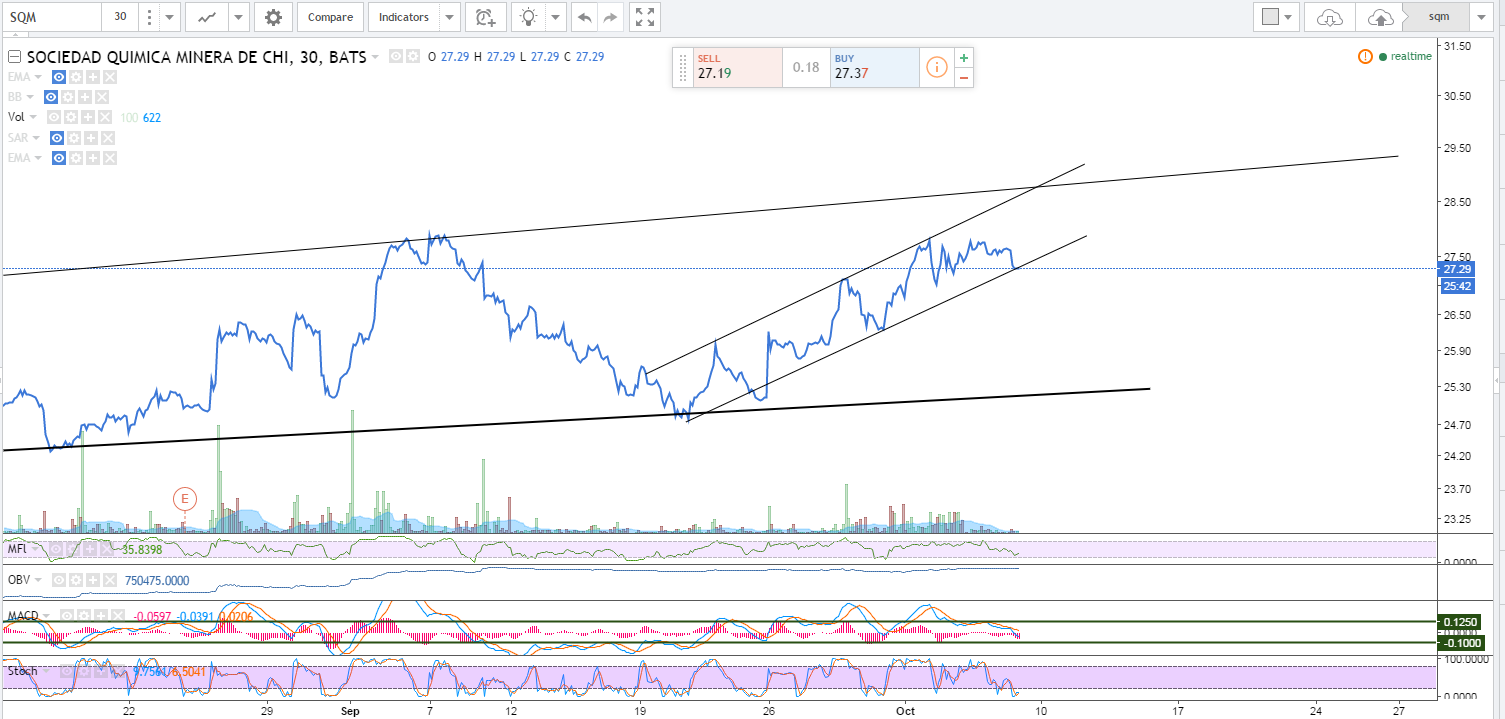Click the 0.18 spread quantity field

coord(806,67)
